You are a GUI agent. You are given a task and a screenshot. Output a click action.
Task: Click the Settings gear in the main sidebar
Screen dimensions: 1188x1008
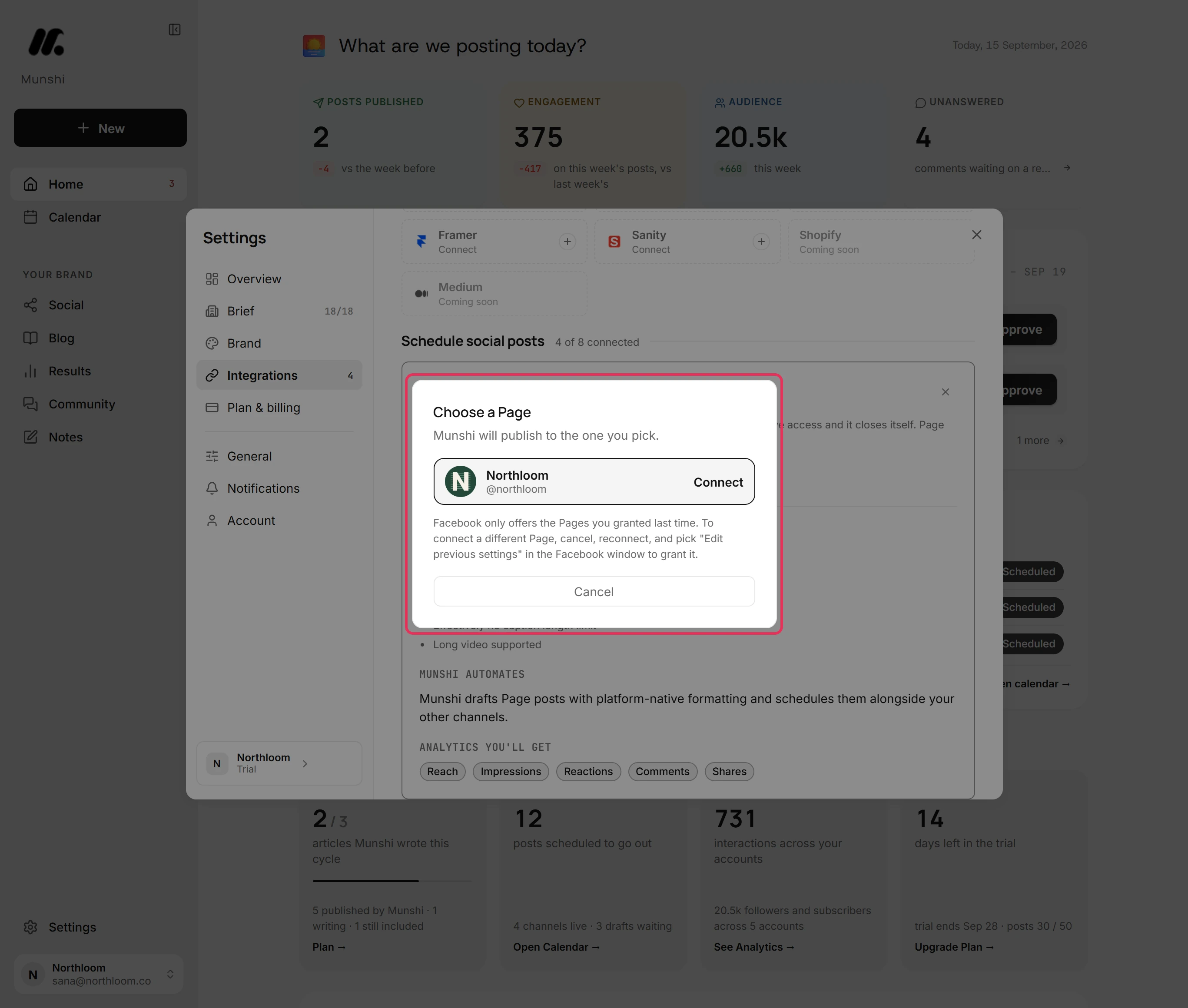point(30,927)
